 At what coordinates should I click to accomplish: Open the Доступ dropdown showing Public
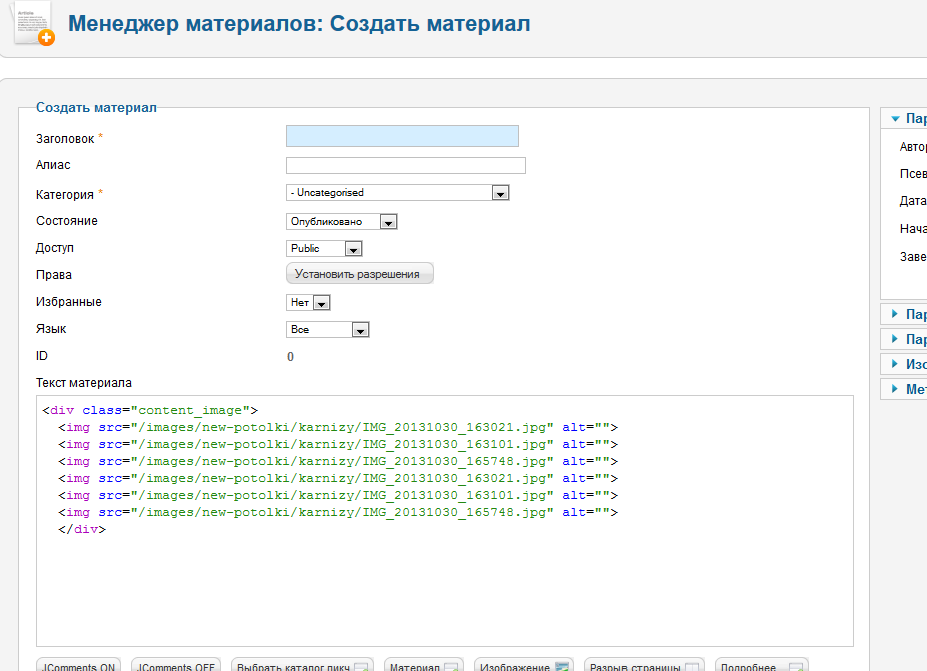pyautogui.click(x=324, y=249)
